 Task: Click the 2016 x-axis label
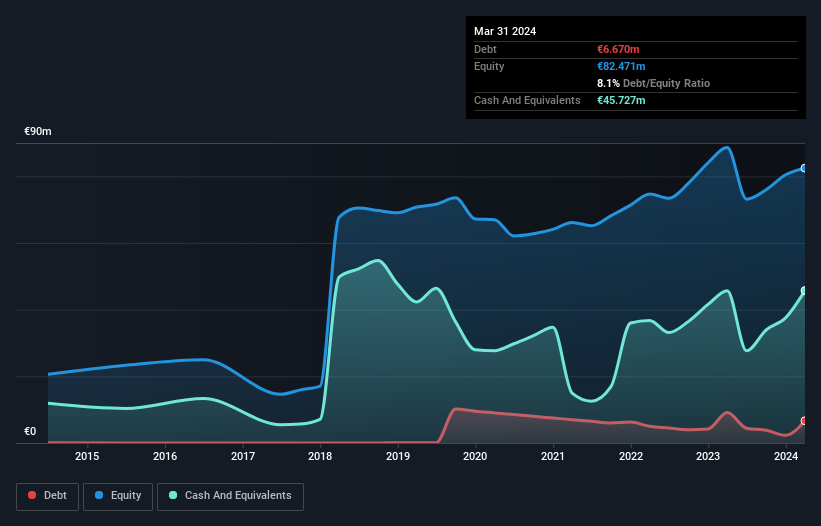pos(165,456)
